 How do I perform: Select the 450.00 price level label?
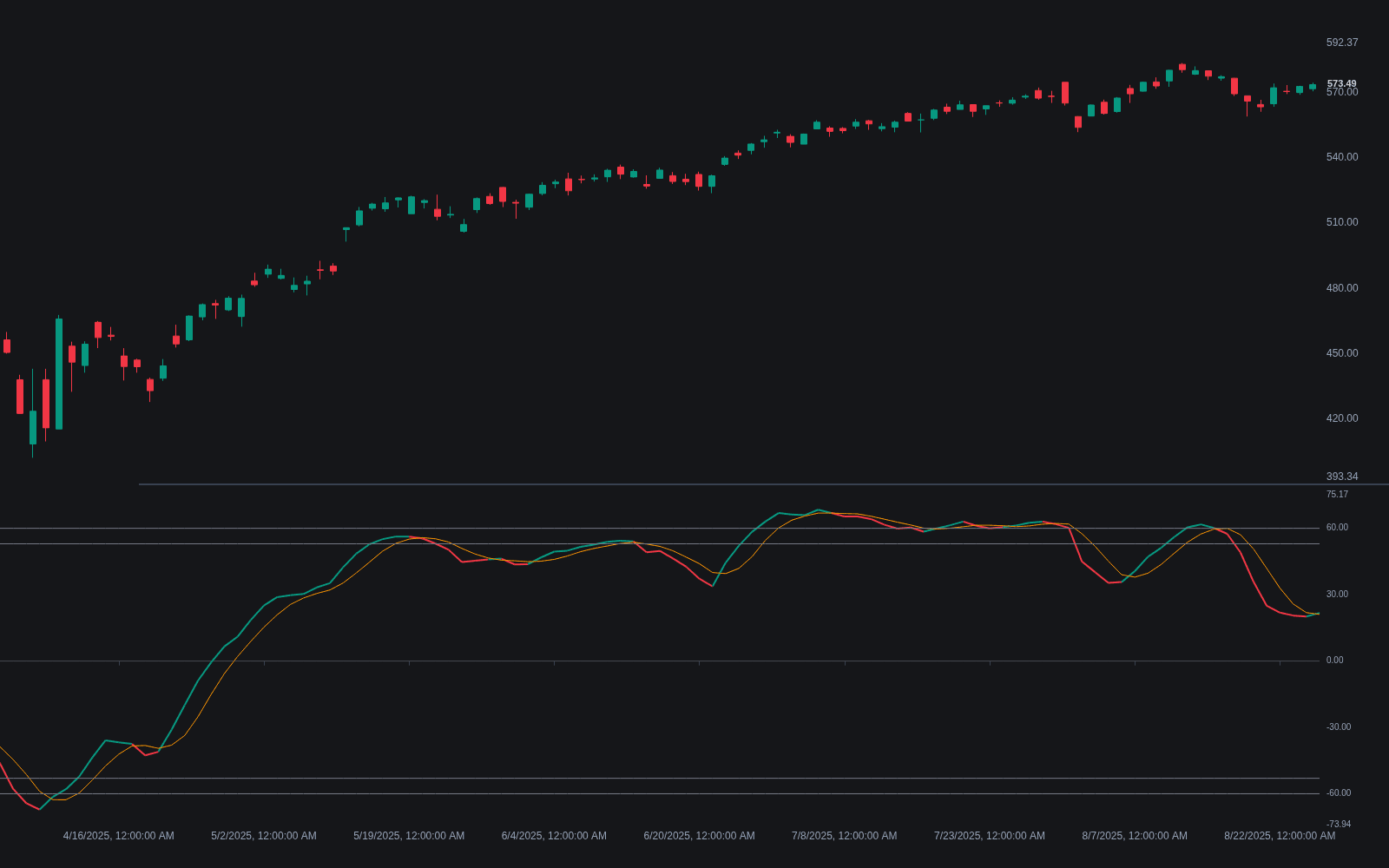1342,353
